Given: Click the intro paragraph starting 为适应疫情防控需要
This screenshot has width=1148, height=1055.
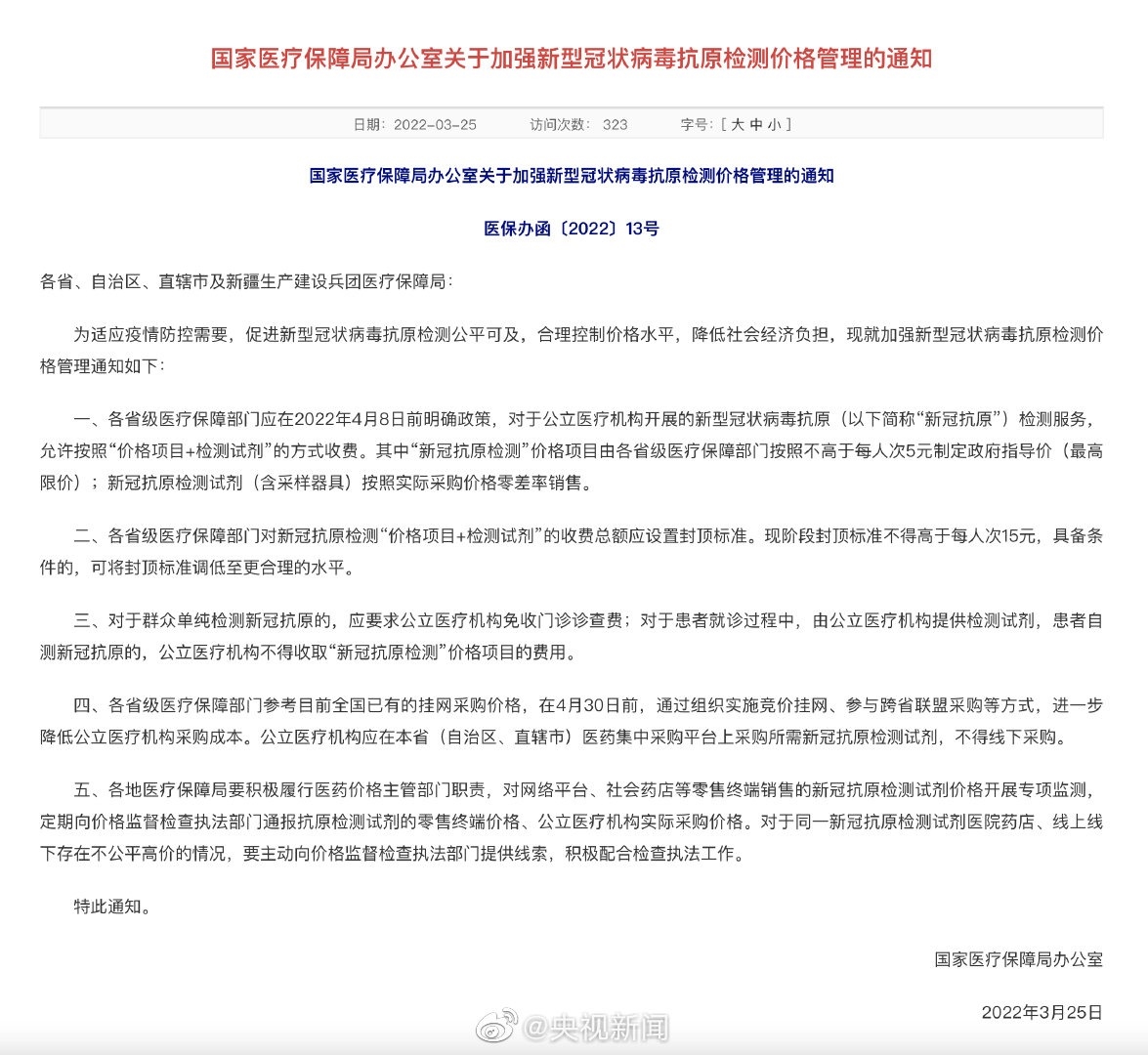Looking at the screenshot, I should click(x=572, y=350).
